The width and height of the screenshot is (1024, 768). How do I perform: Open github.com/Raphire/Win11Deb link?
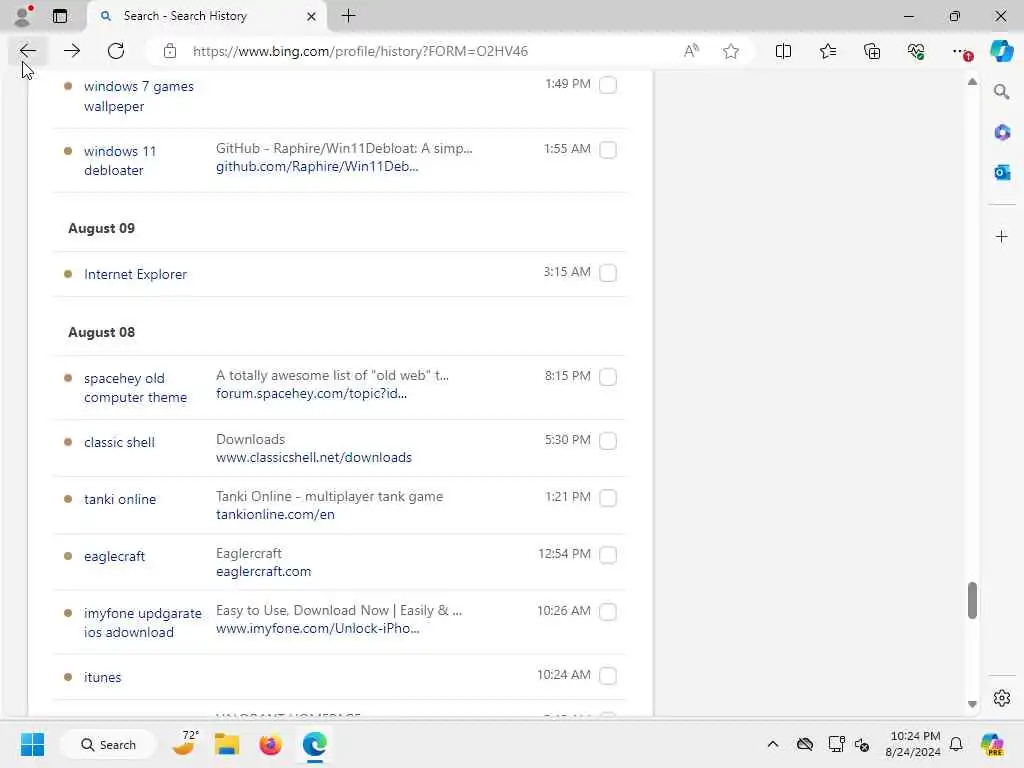[x=317, y=167]
